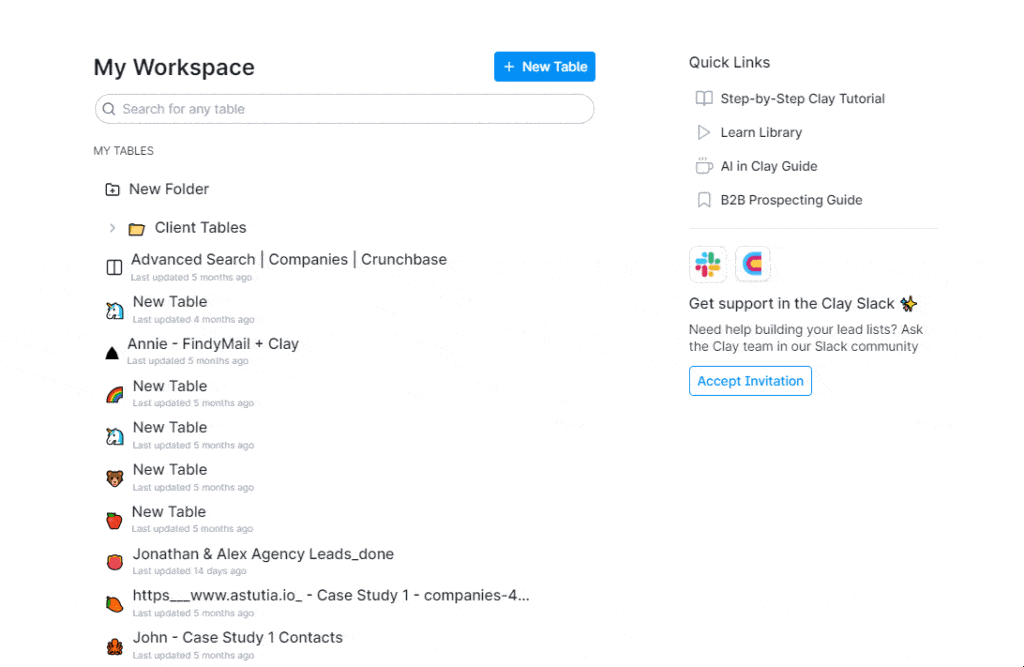Click the New Folder icon

[x=112, y=189]
